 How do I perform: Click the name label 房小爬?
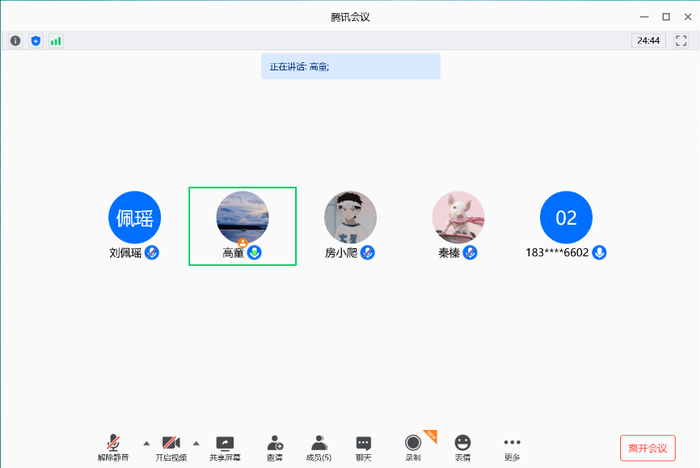tap(341, 253)
